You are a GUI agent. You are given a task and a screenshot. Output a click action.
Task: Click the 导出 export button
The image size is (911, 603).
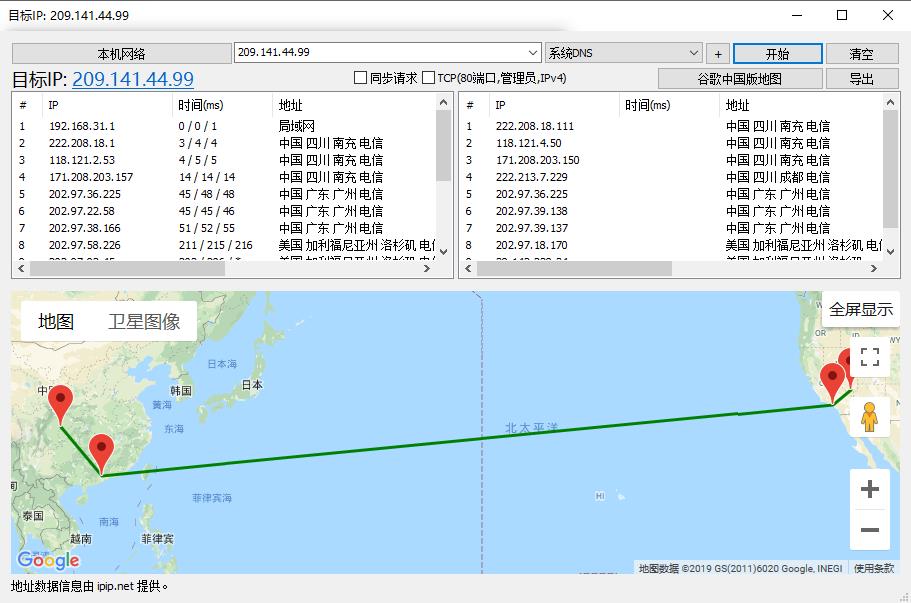click(x=861, y=79)
